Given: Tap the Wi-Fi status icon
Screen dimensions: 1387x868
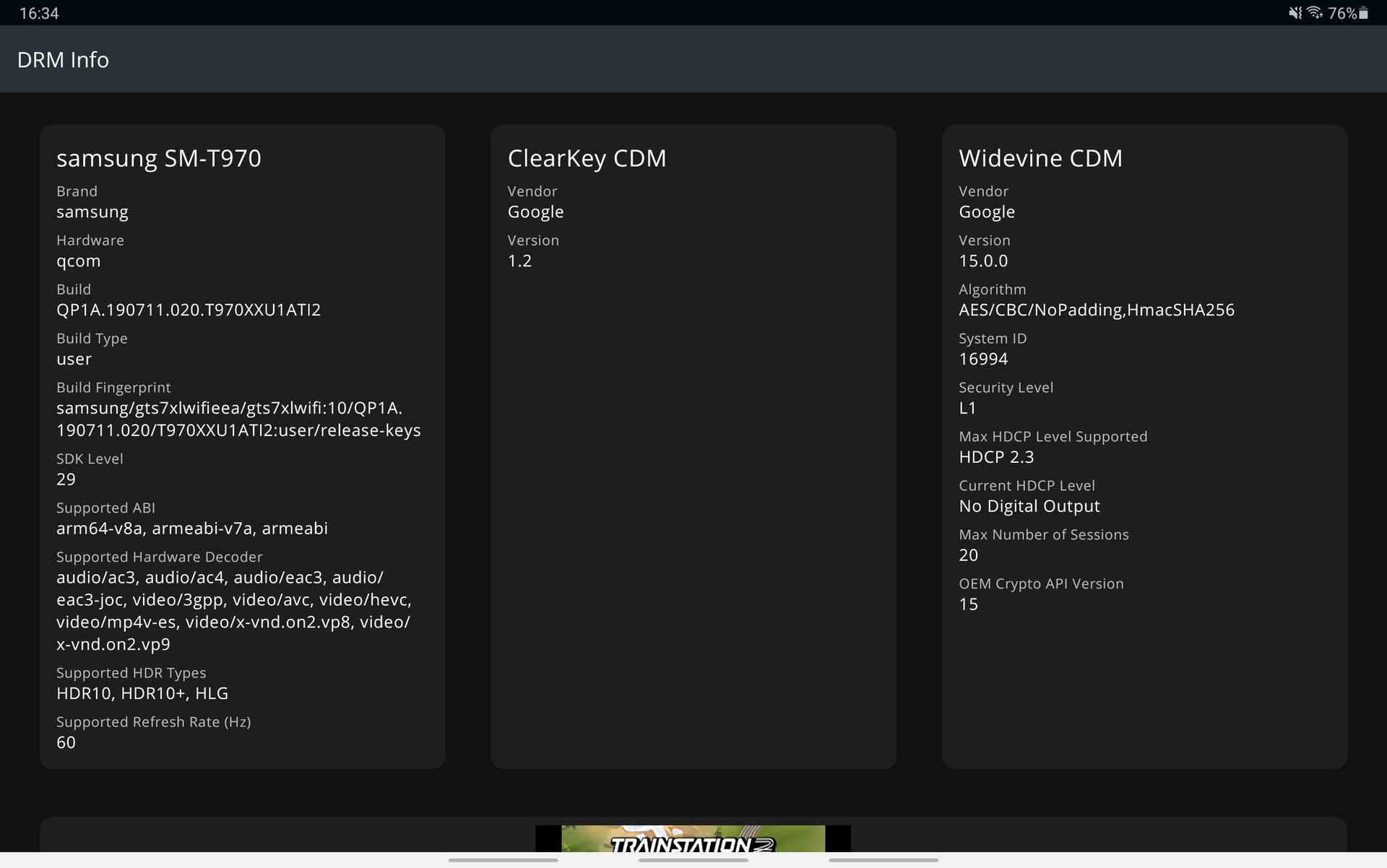Looking at the screenshot, I should [1315, 13].
